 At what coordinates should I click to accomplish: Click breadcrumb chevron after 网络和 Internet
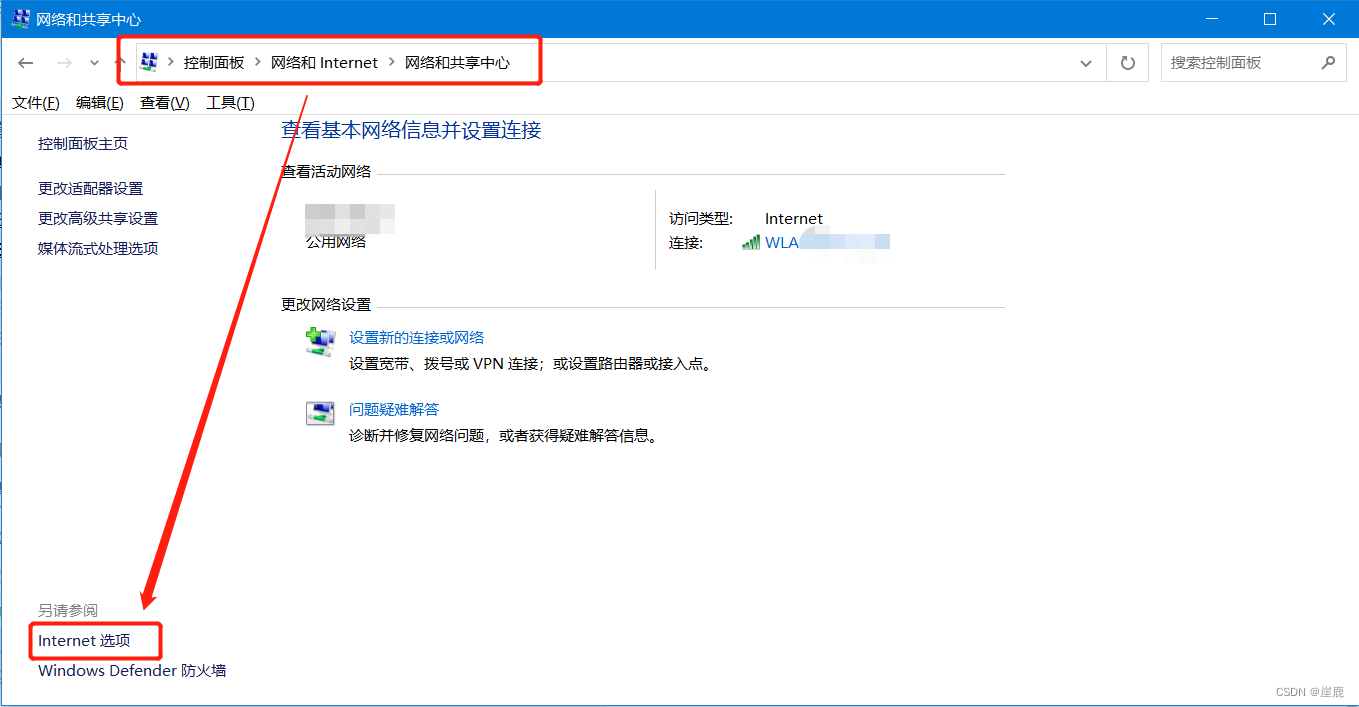392,63
